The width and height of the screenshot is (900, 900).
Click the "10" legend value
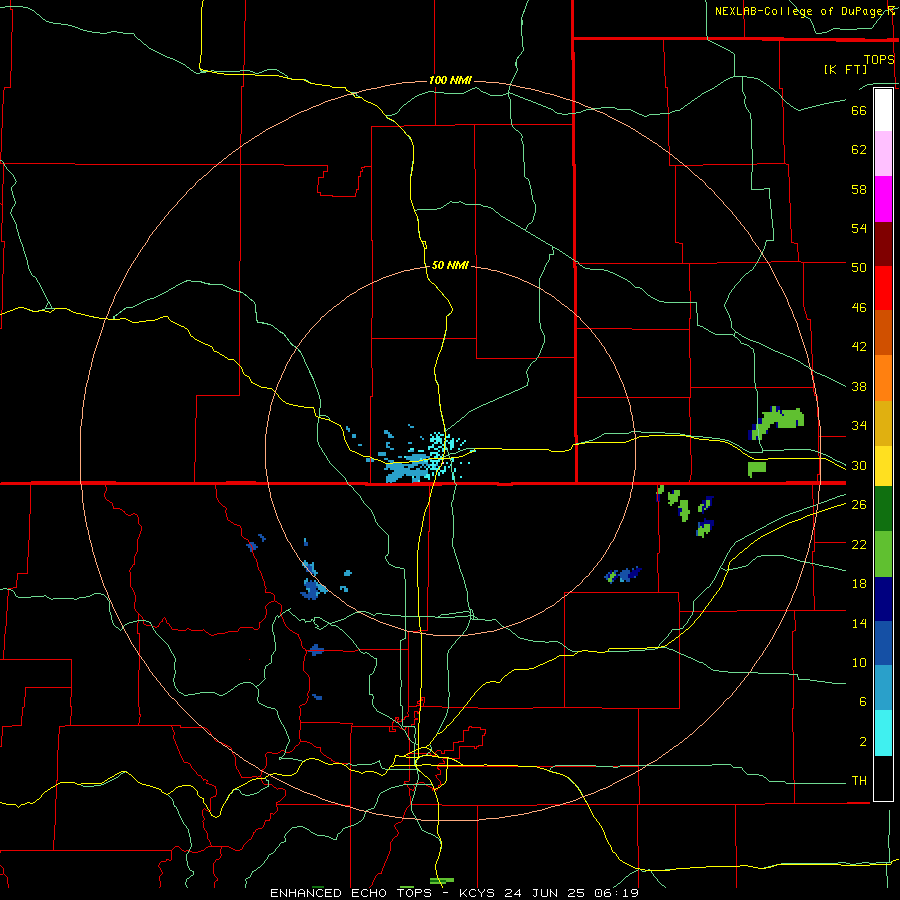point(859,662)
